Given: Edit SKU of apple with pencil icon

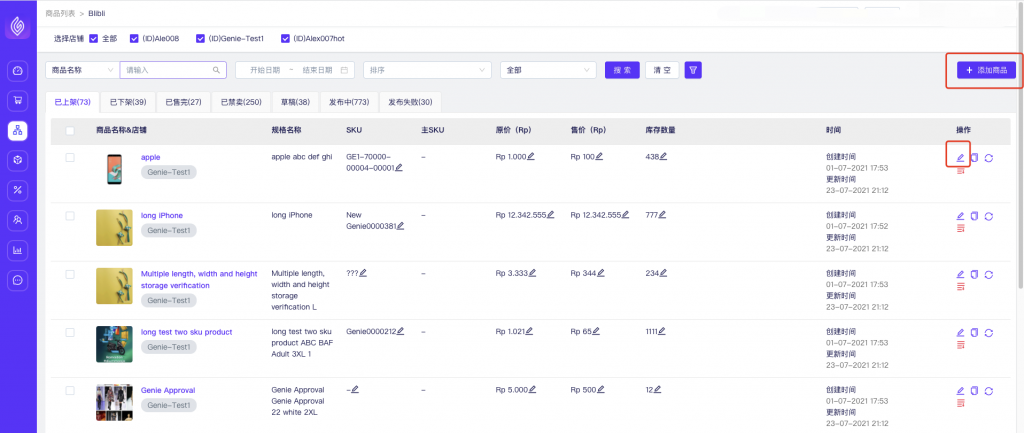Looking at the screenshot, I should (x=399, y=168).
